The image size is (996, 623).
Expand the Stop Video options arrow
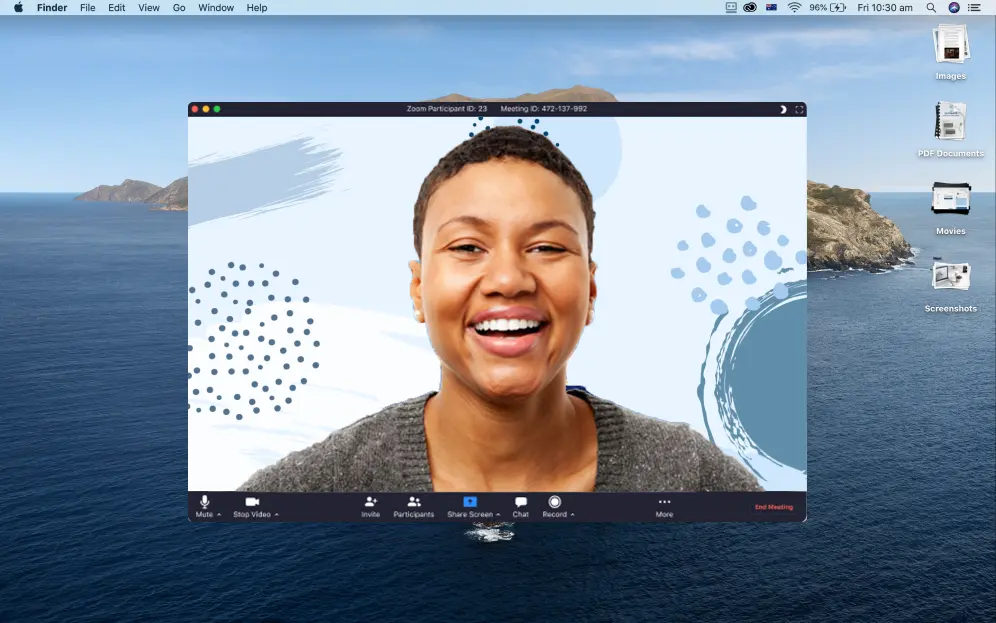click(x=276, y=515)
